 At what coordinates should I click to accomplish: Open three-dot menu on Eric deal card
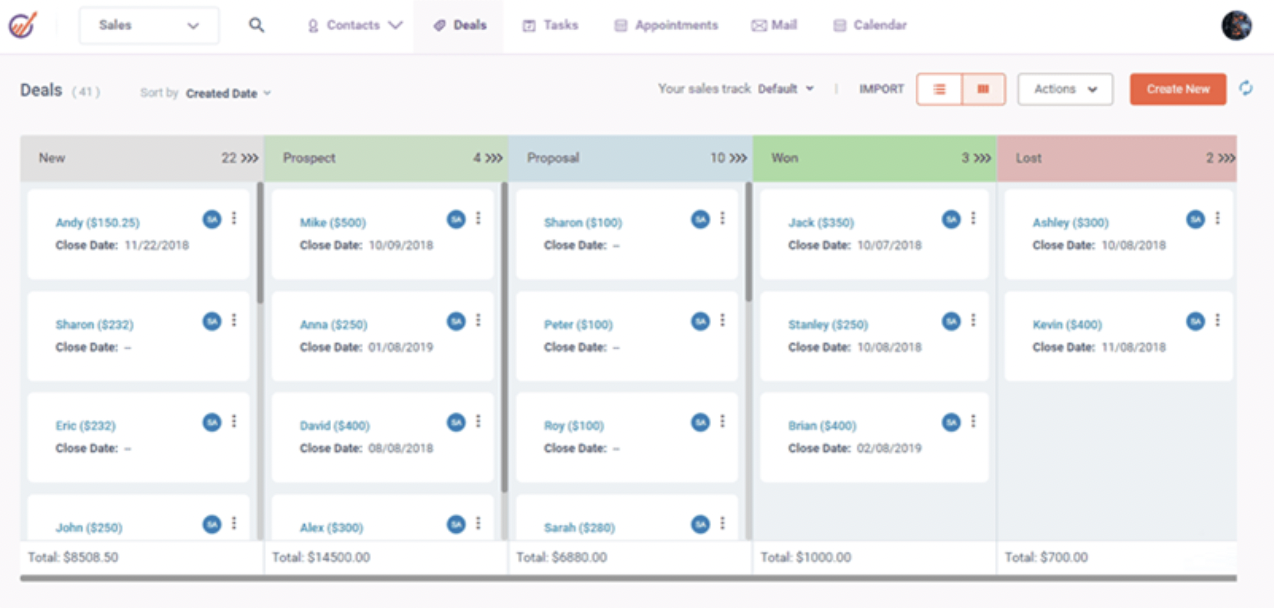click(x=234, y=421)
